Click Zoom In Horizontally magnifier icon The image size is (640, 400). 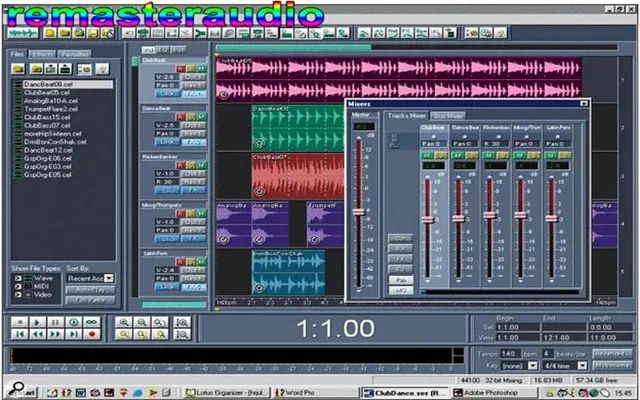[x=123, y=322]
